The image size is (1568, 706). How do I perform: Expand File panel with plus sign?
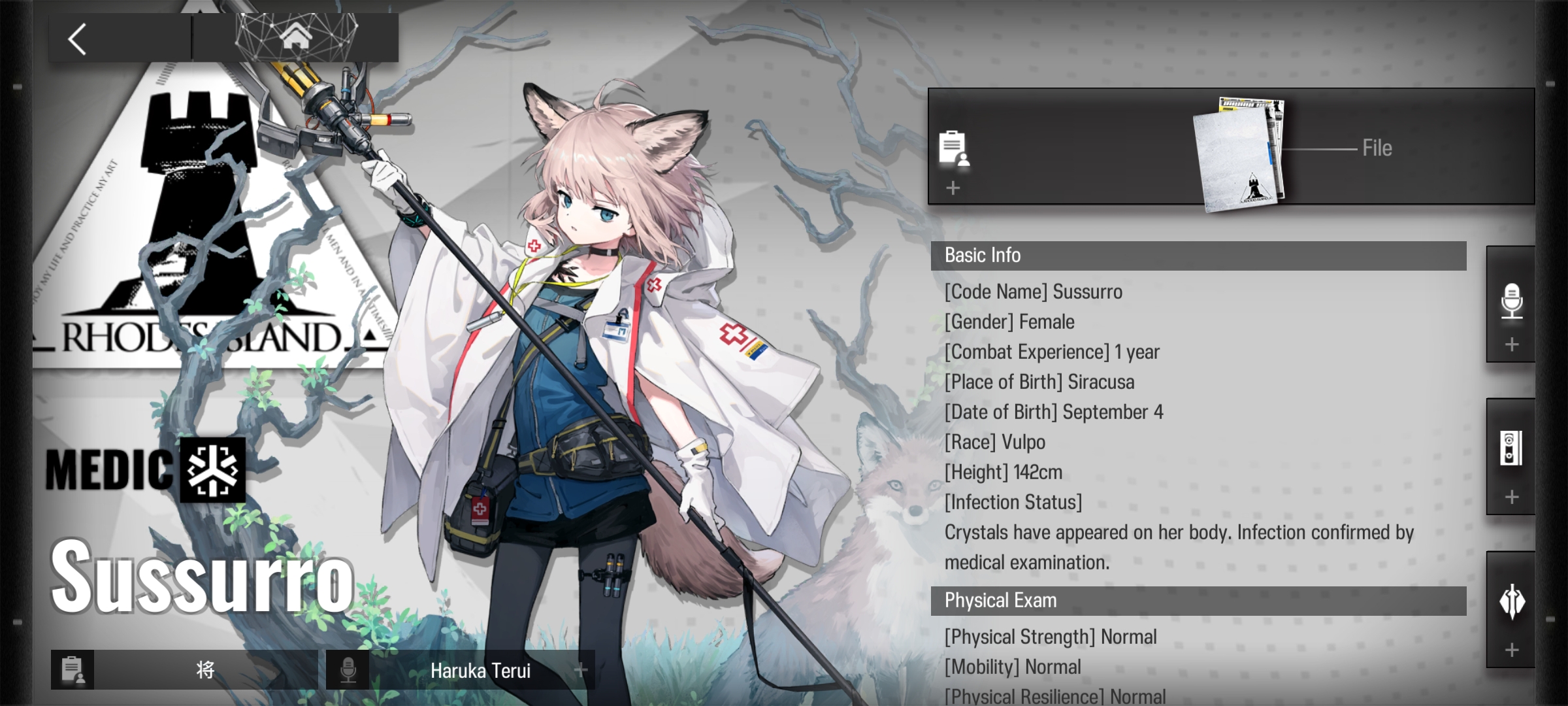click(953, 188)
